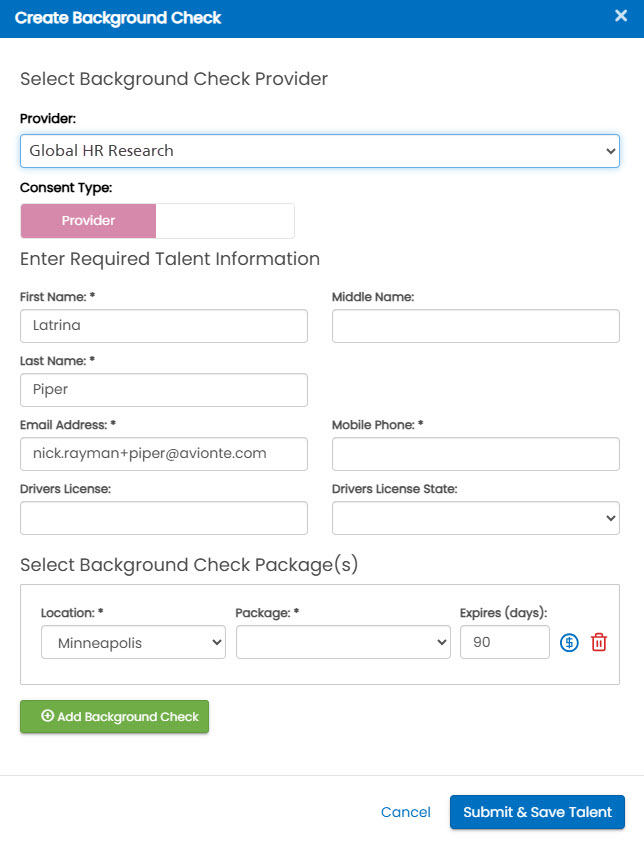Click the Middle Name input
644x841 pixels.
coord(476,326)
